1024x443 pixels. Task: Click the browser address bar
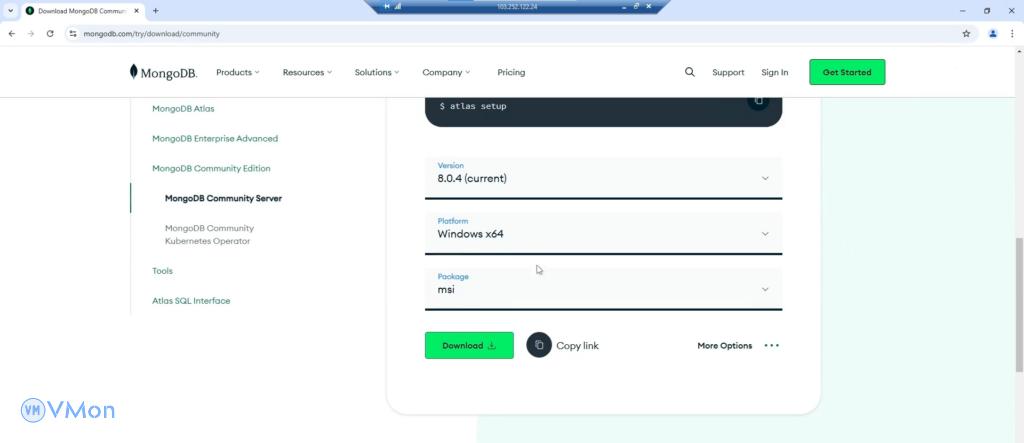(x=500, y=33)
